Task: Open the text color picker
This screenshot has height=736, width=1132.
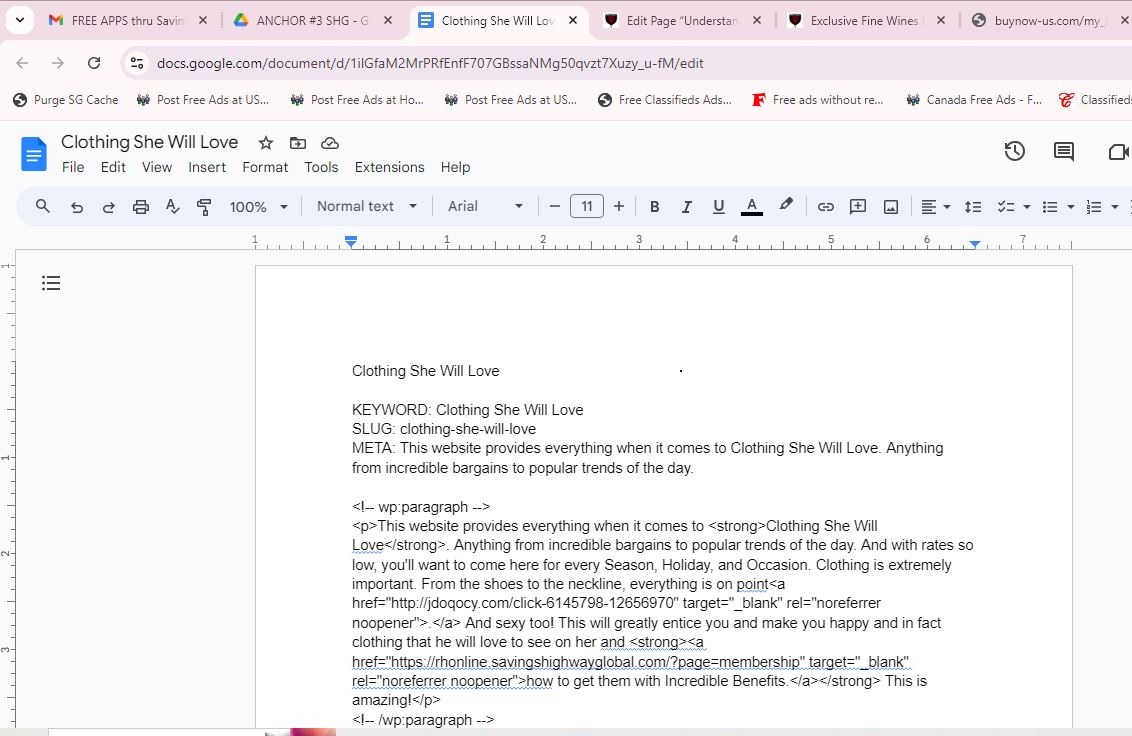Action: click(752, 207)
